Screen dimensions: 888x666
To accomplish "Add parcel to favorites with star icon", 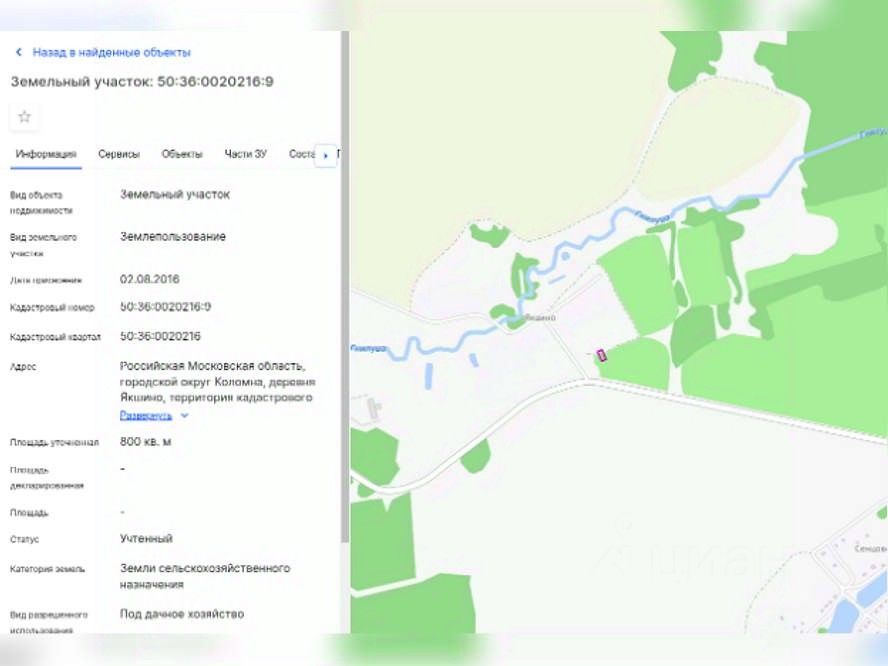I will (24, 117).
